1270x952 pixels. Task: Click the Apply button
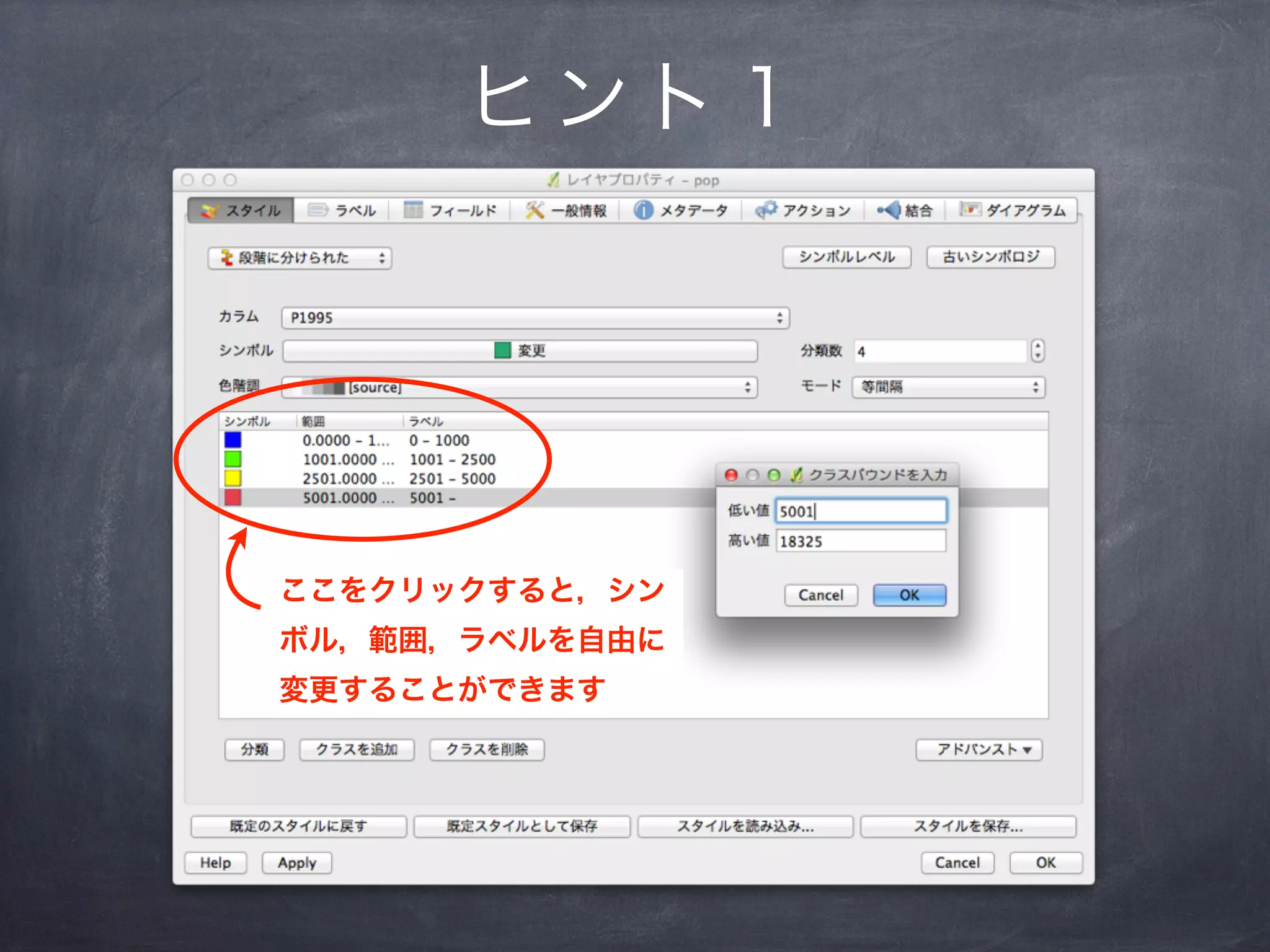tap(297, 863)
